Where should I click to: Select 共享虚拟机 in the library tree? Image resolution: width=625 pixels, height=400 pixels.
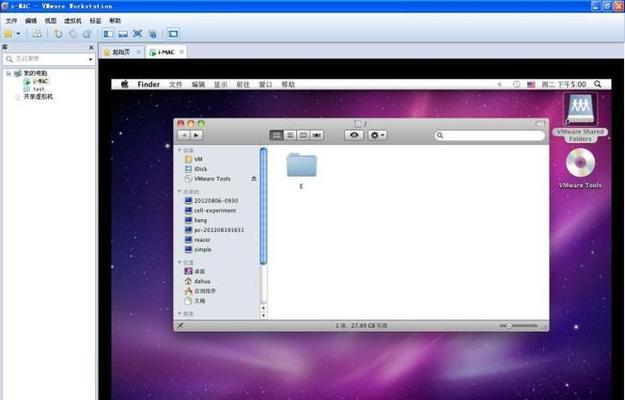pos(33,96)
